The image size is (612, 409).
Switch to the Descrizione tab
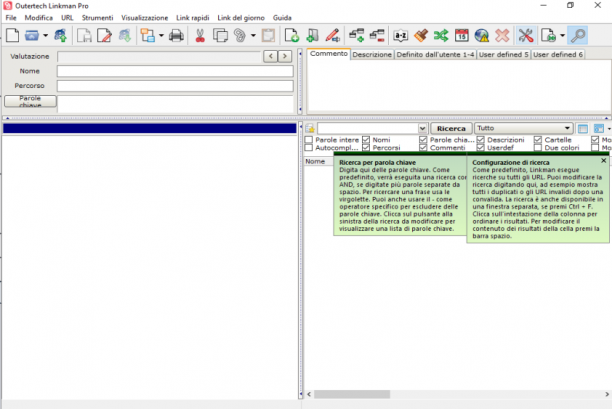372,55
